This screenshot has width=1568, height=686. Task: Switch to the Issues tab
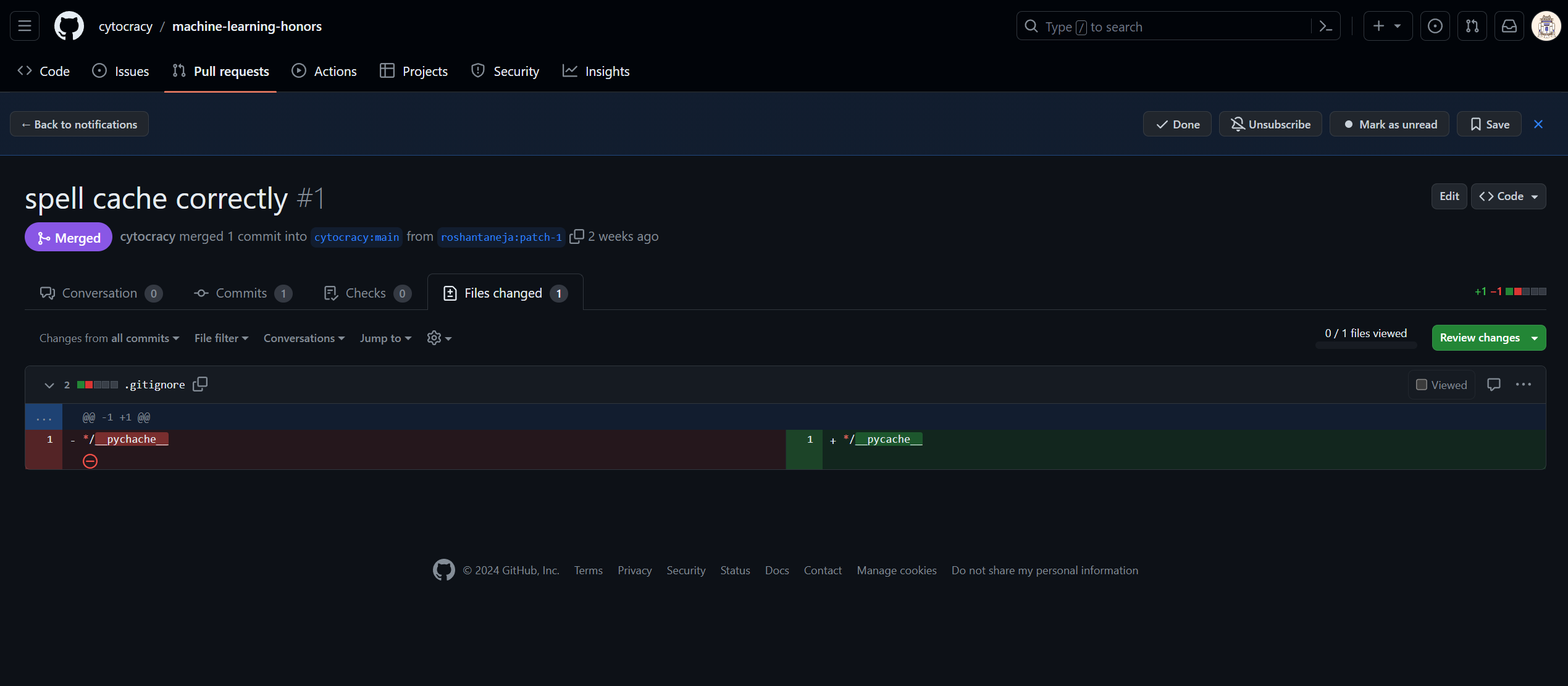120,71
